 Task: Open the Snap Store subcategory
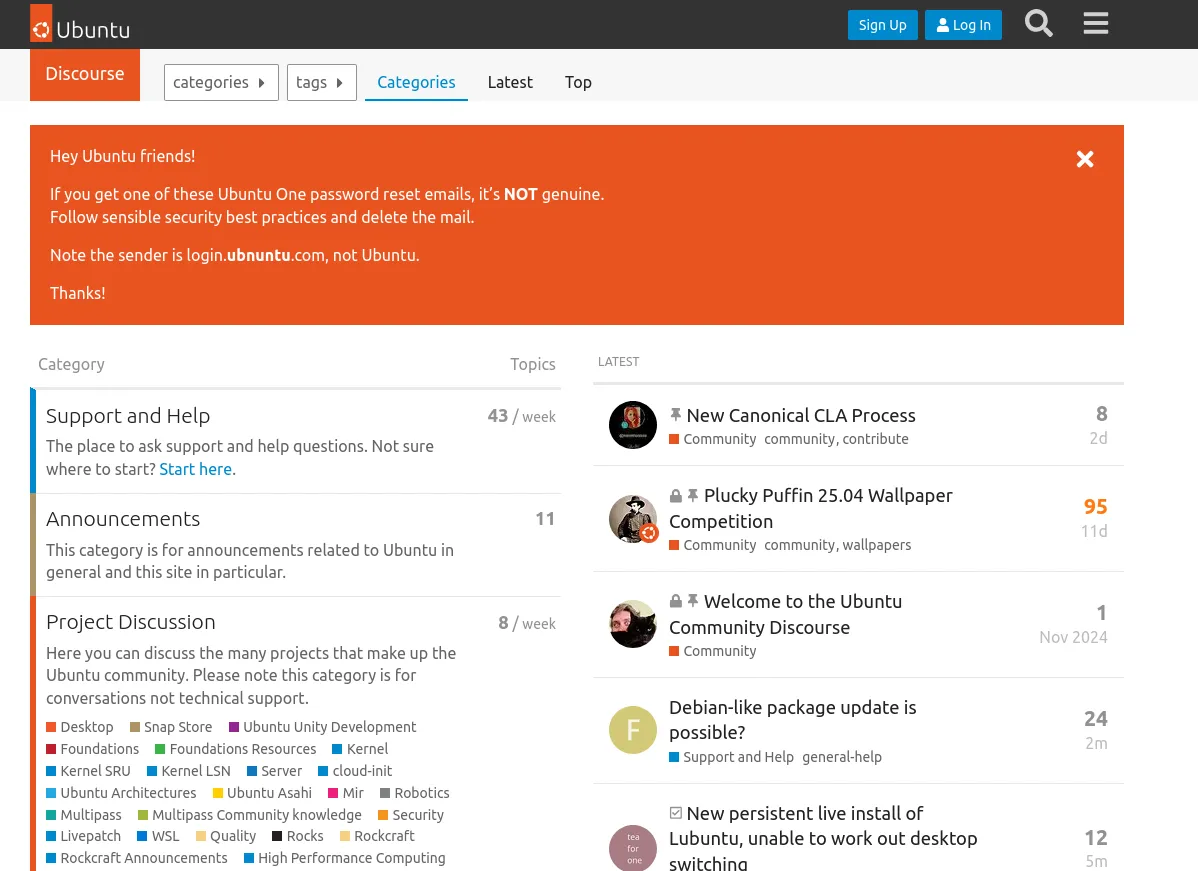(177, 727)
